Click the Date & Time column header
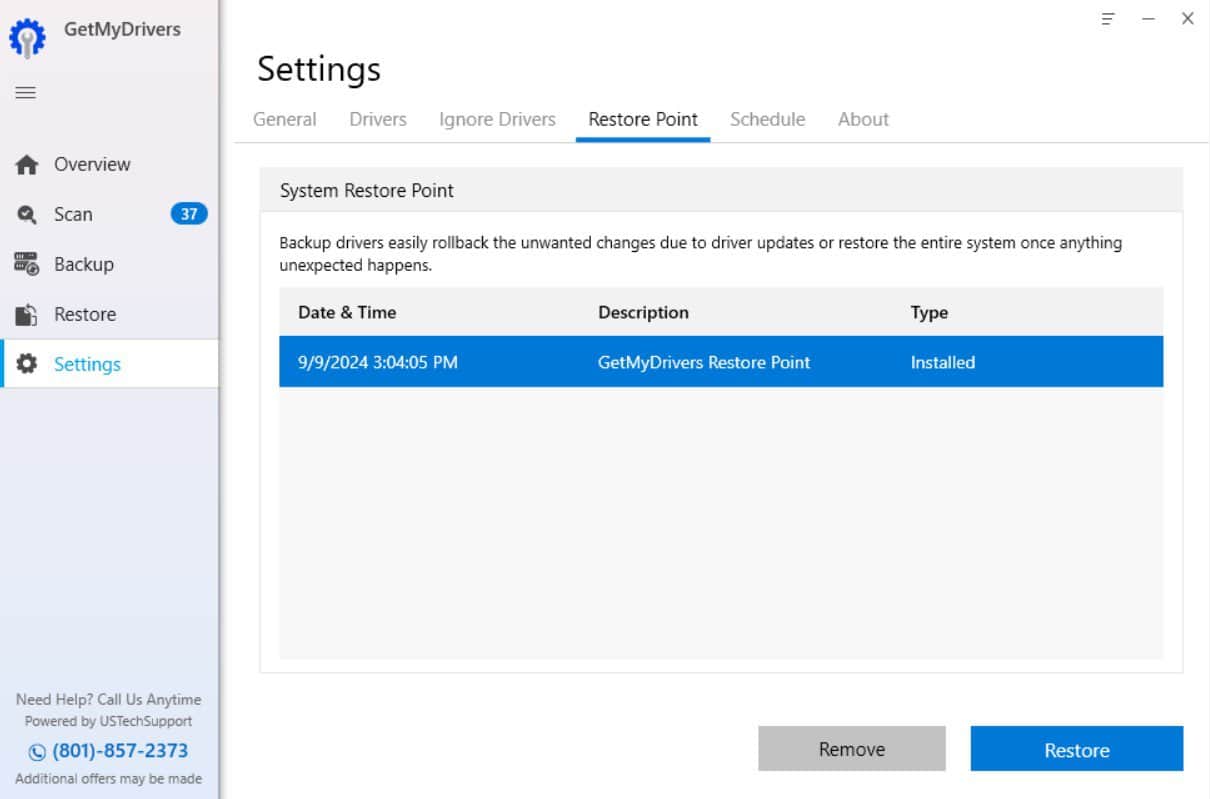Screen dimensions: 1210x799 point(347,312)
